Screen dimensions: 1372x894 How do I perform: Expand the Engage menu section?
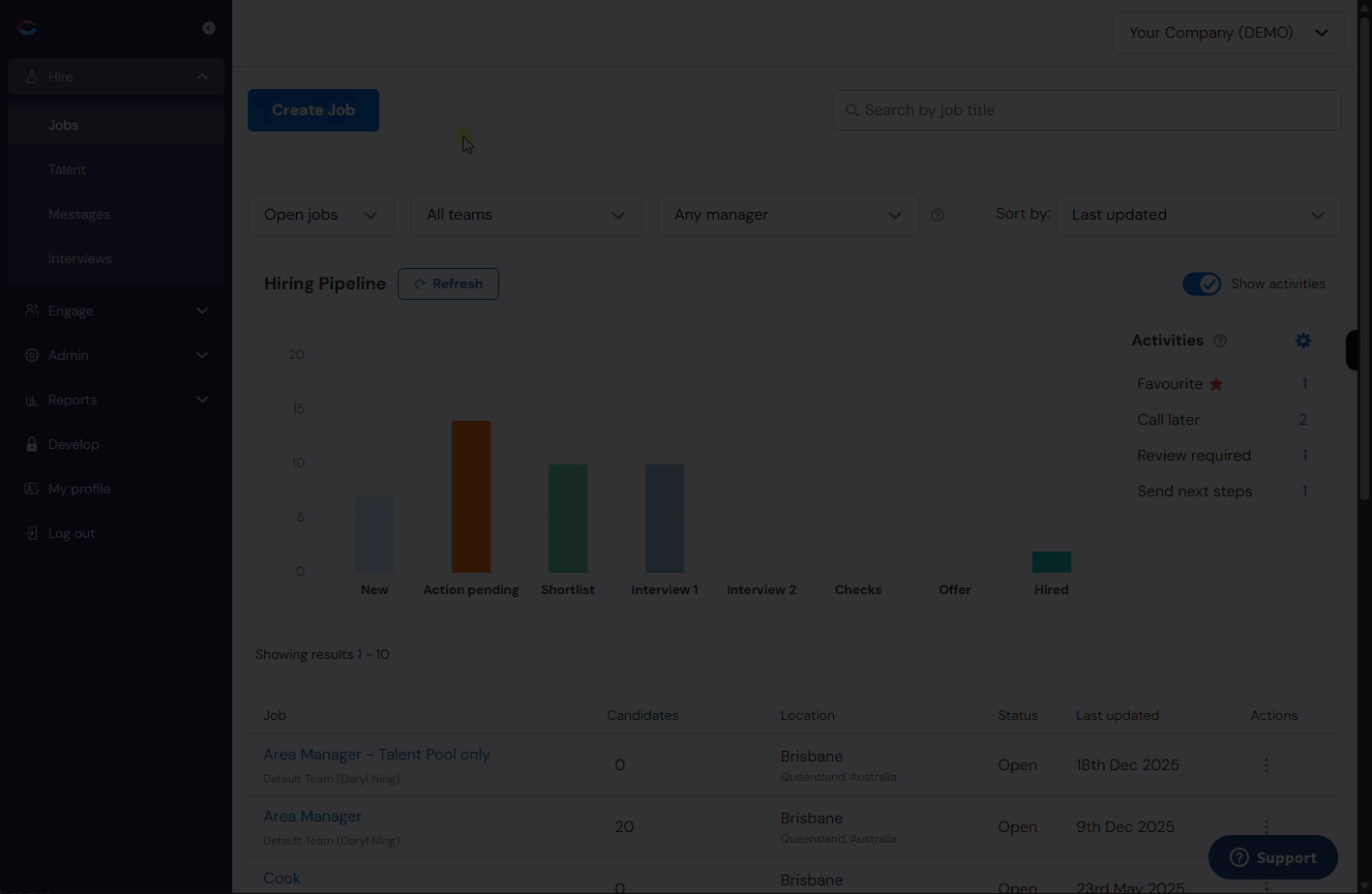pos(201,311)
